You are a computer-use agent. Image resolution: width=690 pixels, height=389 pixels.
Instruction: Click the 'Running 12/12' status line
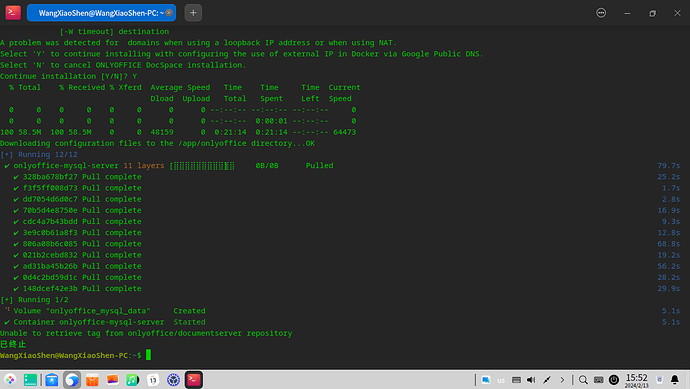click(39, 154)
